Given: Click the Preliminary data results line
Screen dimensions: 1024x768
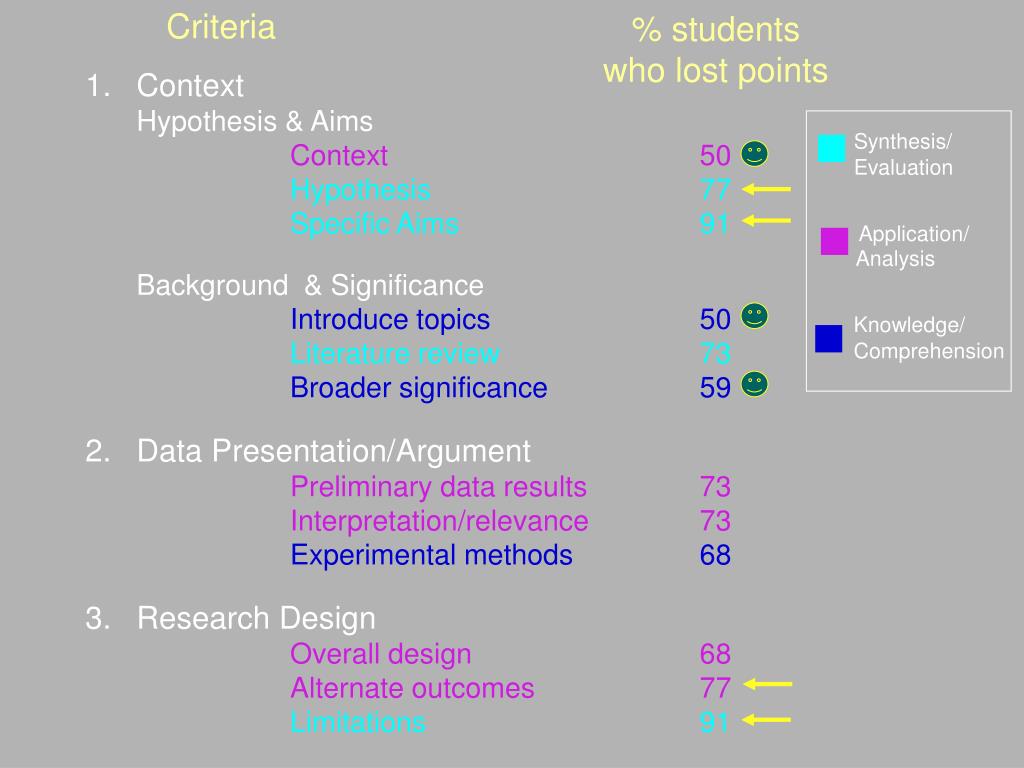Looking at the screenshot, I should click(438, 488).
